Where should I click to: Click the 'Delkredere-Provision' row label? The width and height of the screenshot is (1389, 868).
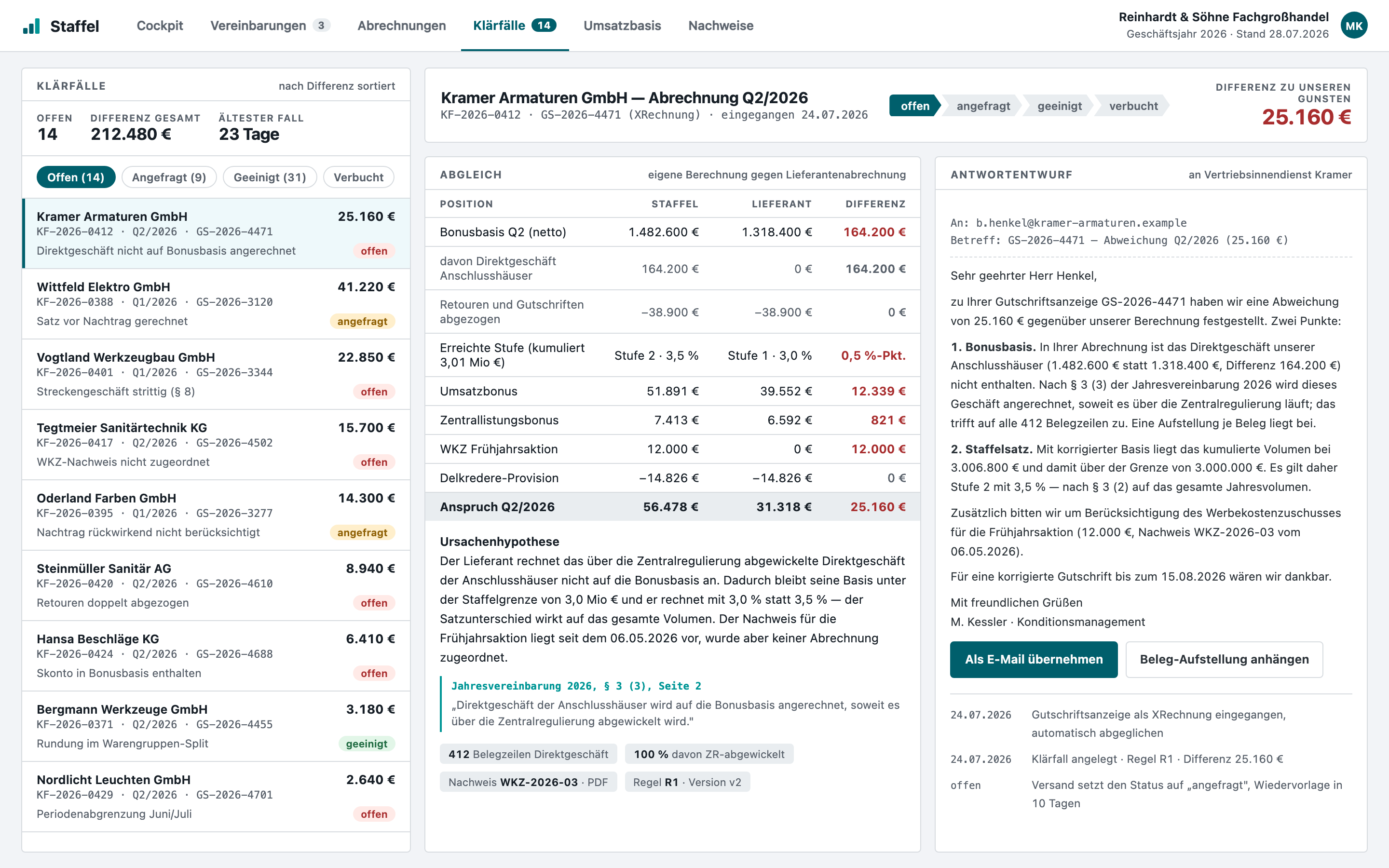(499, 478)
